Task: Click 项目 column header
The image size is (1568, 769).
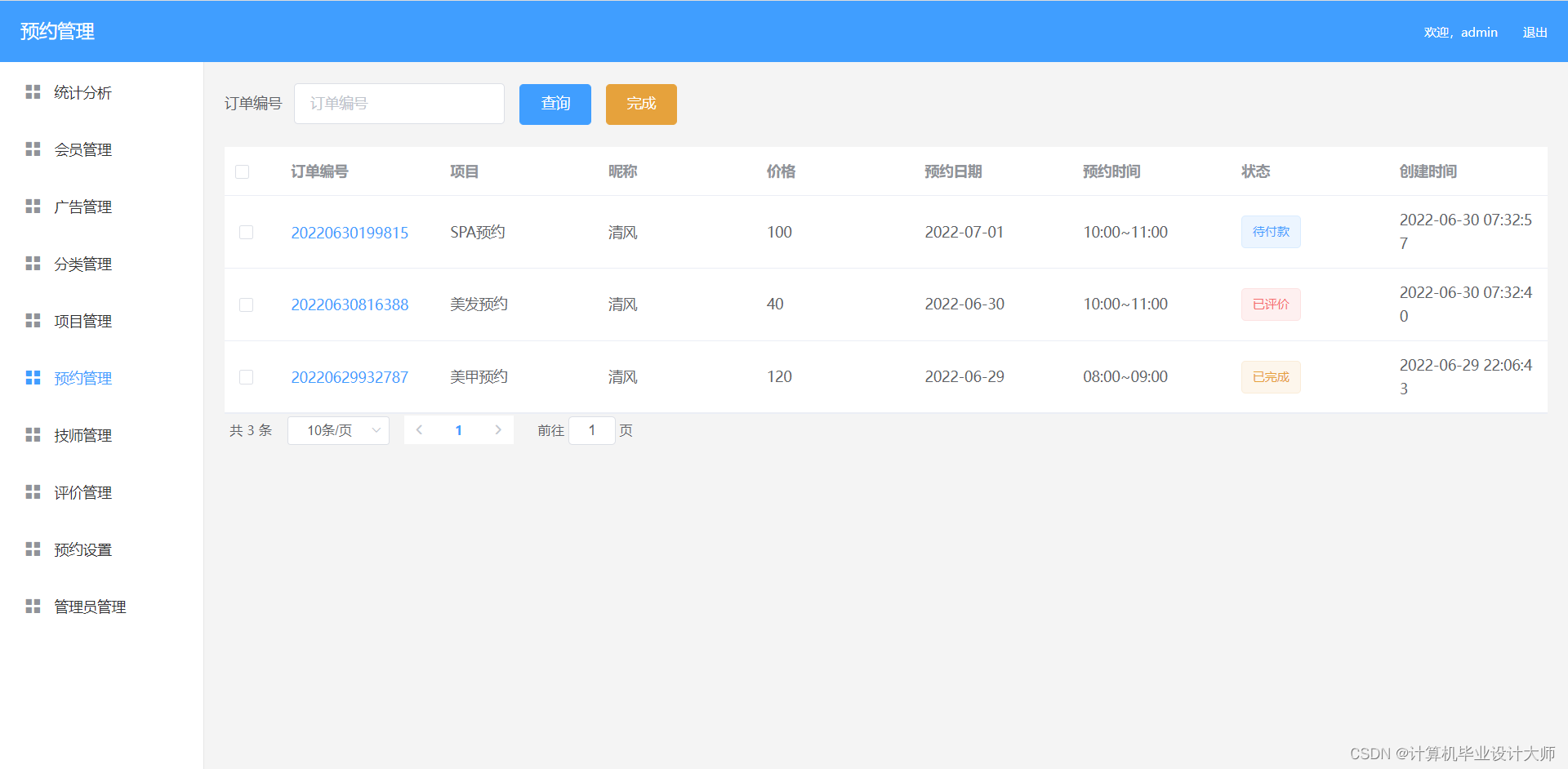Action: (x=464, y=171)
